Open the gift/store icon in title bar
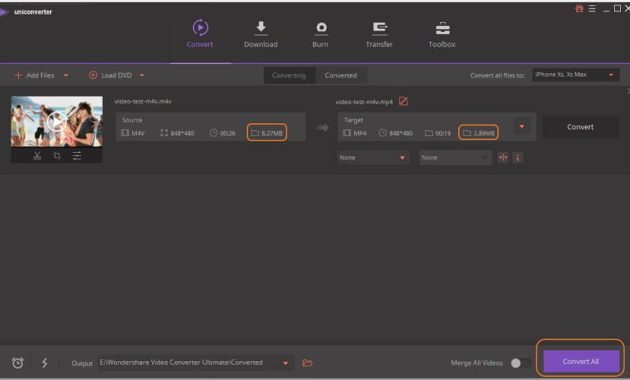This screenshot has height=380, width=630. pos(579,9)
